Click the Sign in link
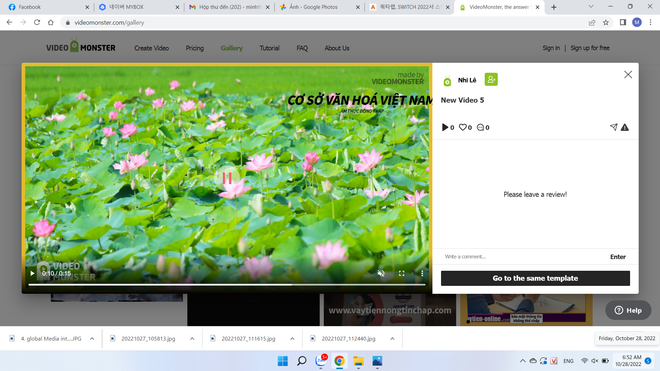Screen dimensions: 660x371 click(x=551, y=48)
